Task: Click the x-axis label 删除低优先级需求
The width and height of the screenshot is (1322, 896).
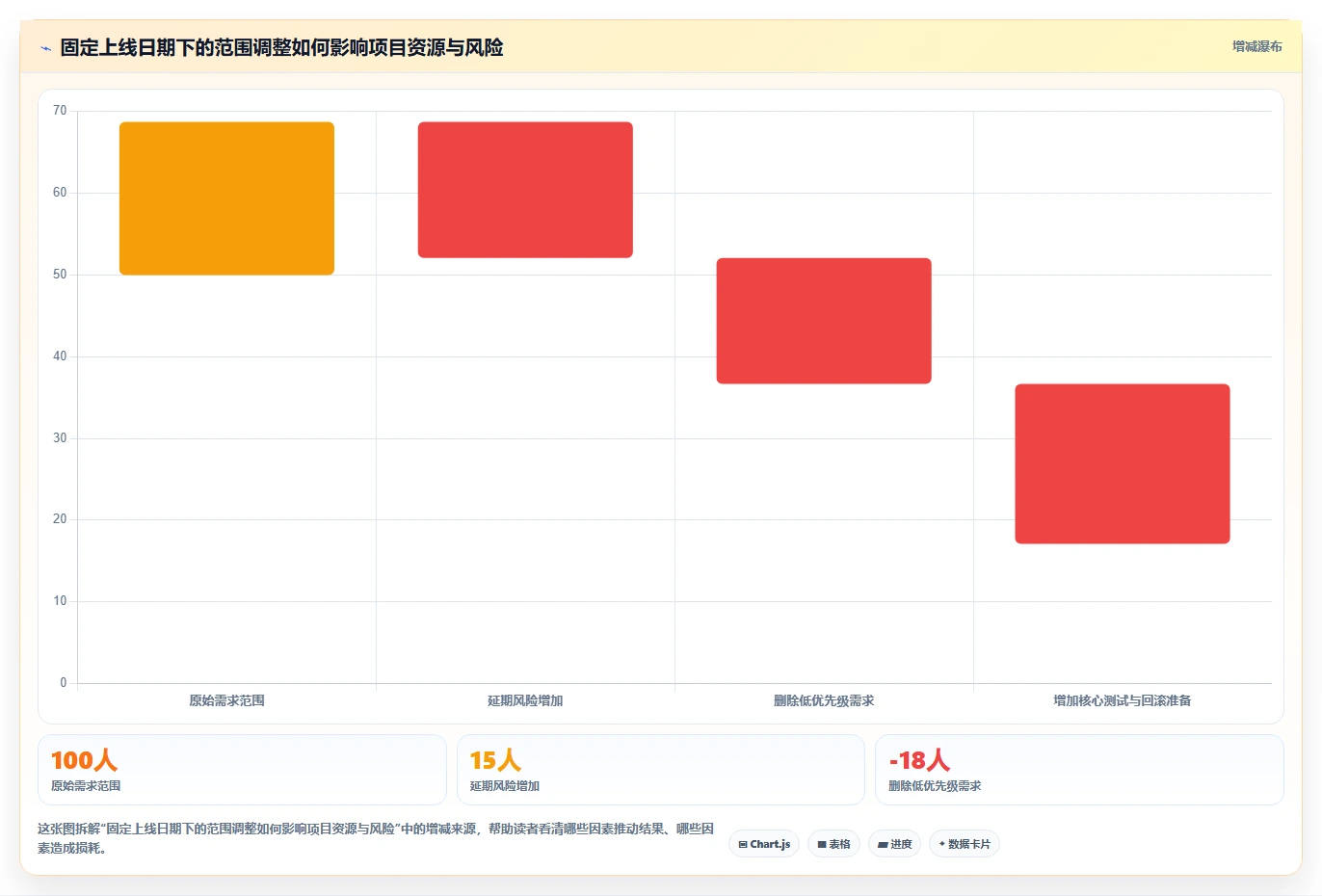Action: click(x=824, y=700)
